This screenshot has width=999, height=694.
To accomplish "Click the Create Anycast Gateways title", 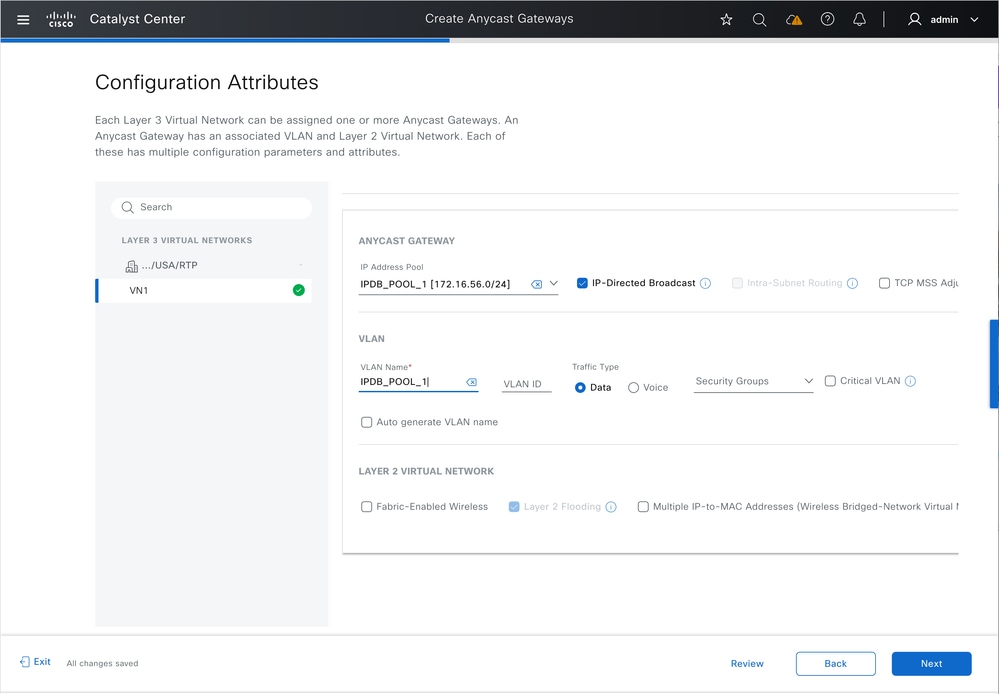I will tap(499, 19).
